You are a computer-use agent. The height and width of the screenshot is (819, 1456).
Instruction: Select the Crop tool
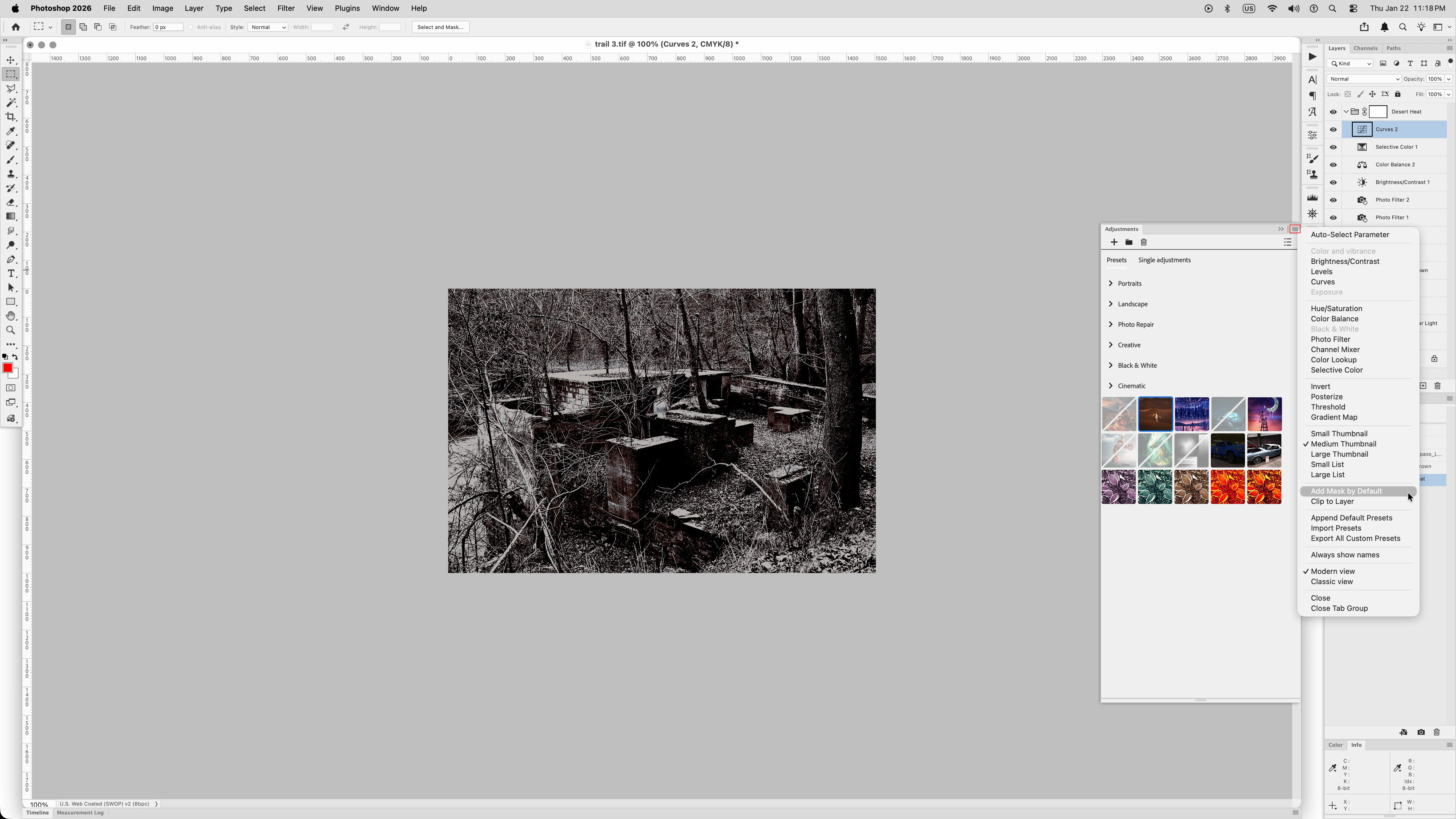pyautogui.click(x=11, y=116)
